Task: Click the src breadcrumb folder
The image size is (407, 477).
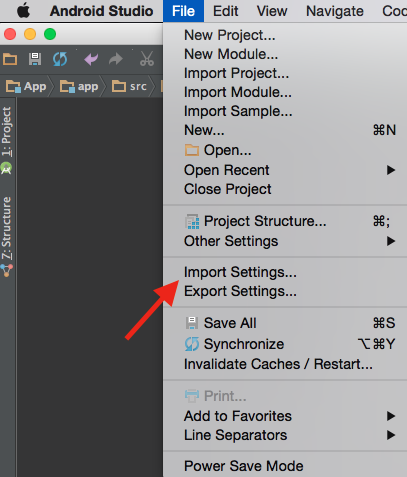Action: click(129, 87)
